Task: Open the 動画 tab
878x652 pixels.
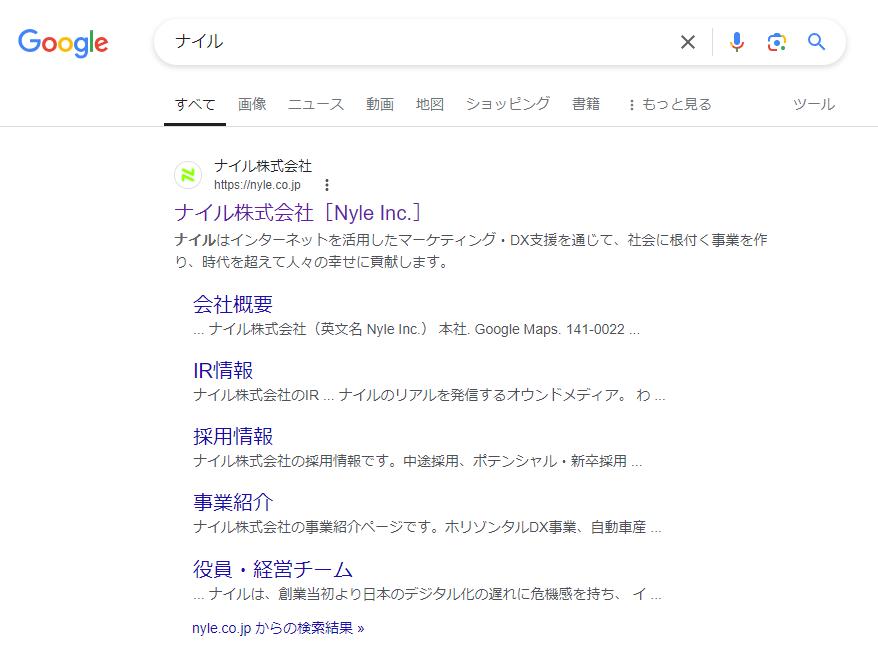Action: tap(380, 104)
